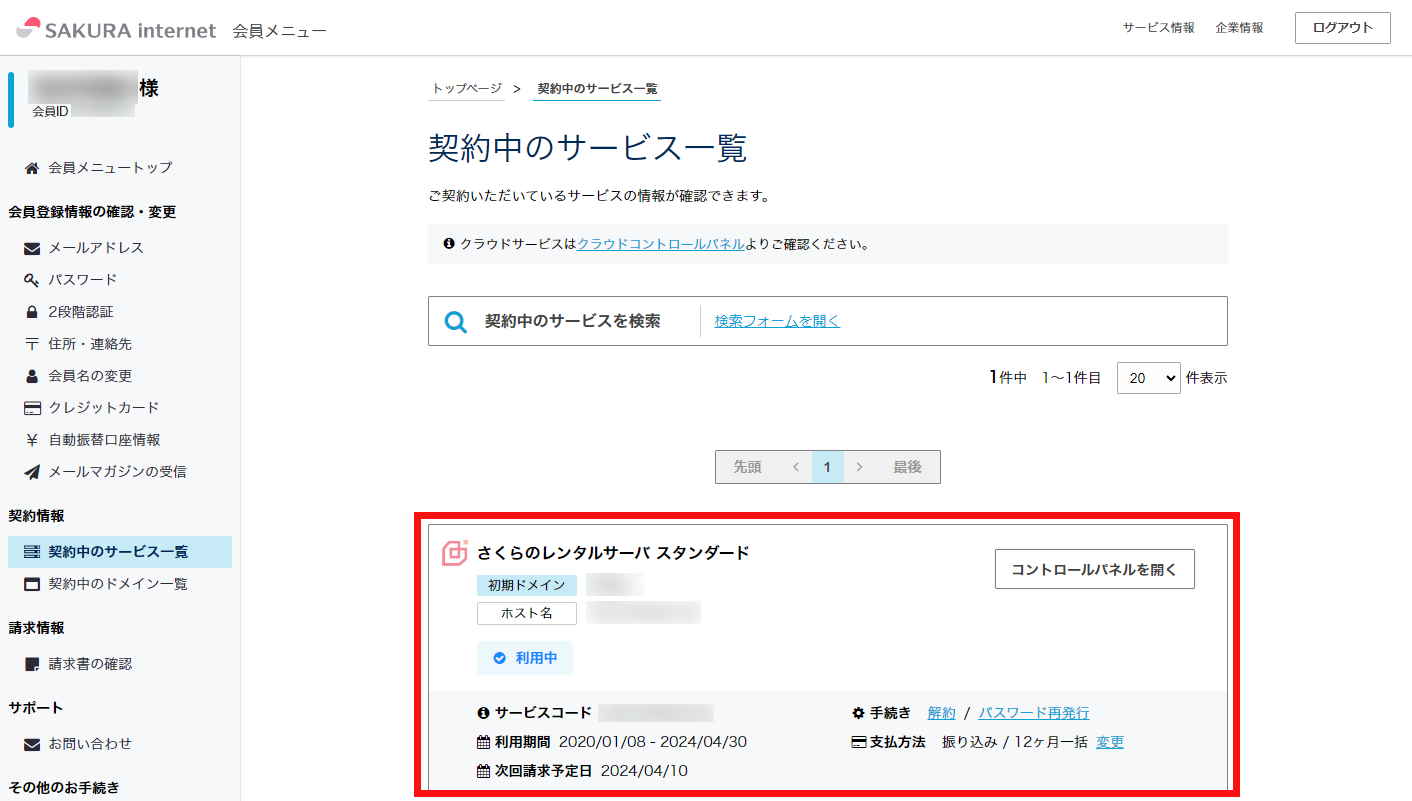
Task: Select 契約中のドメイン一覧 in the sidebar
Action: (118, 584)
